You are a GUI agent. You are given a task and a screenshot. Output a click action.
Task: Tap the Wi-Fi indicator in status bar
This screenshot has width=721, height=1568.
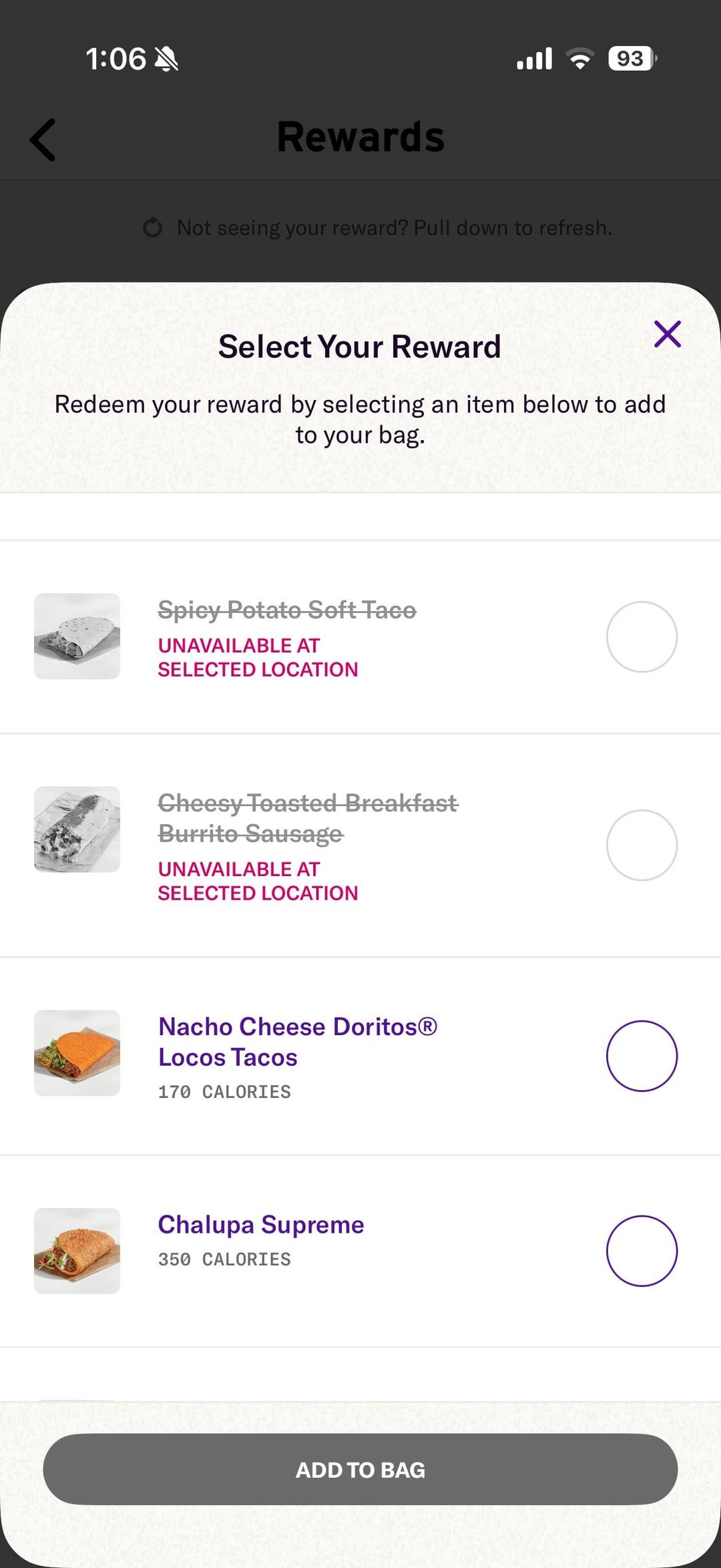[x=580, y=59]
